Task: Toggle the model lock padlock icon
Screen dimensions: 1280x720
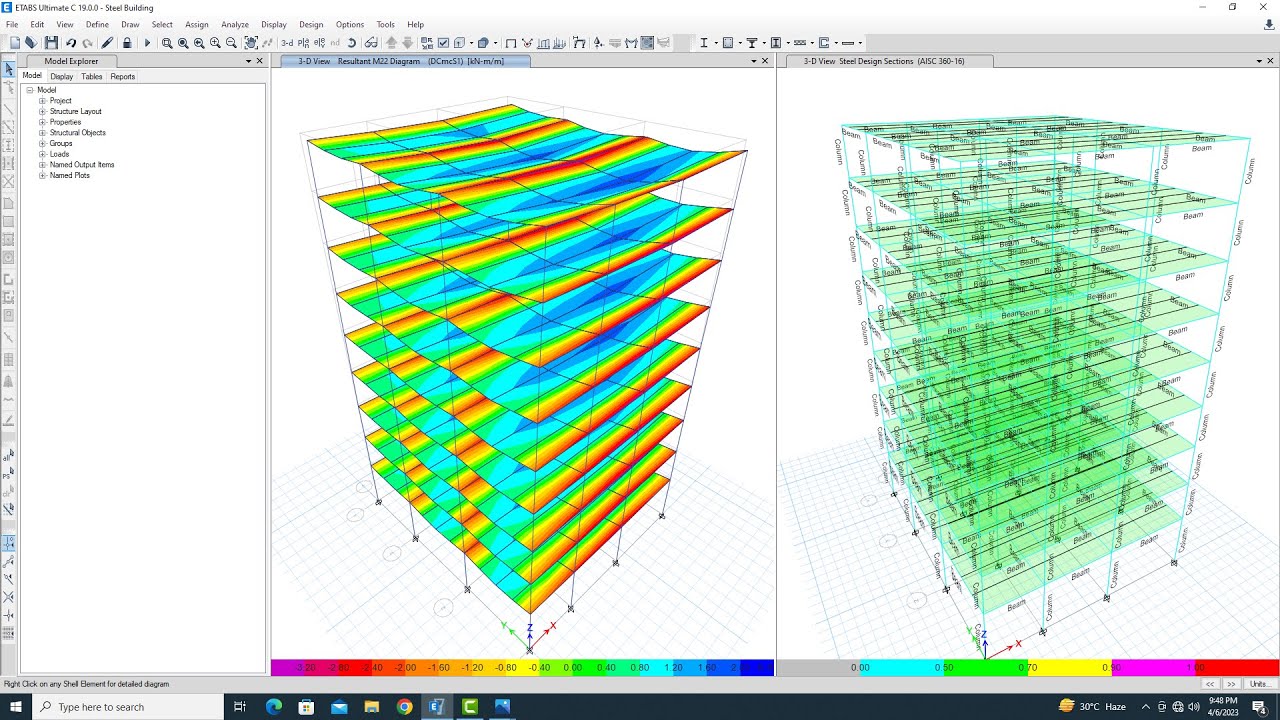Action: [x=127, y=43]
